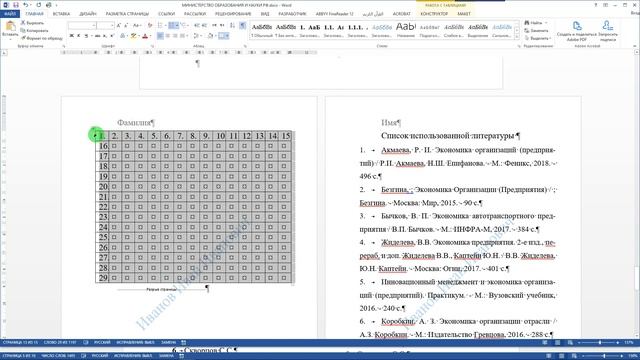
Task: Open the font color arrow dropdown
Action: pyautogui.click(x=150, y=36)
